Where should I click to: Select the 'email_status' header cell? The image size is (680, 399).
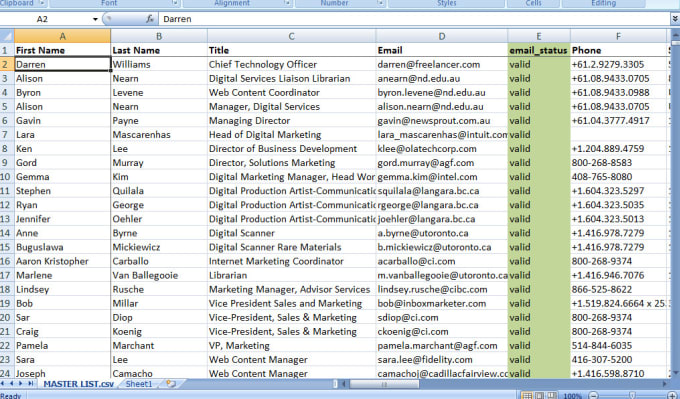pyautogui.click(x=539, y=50)
